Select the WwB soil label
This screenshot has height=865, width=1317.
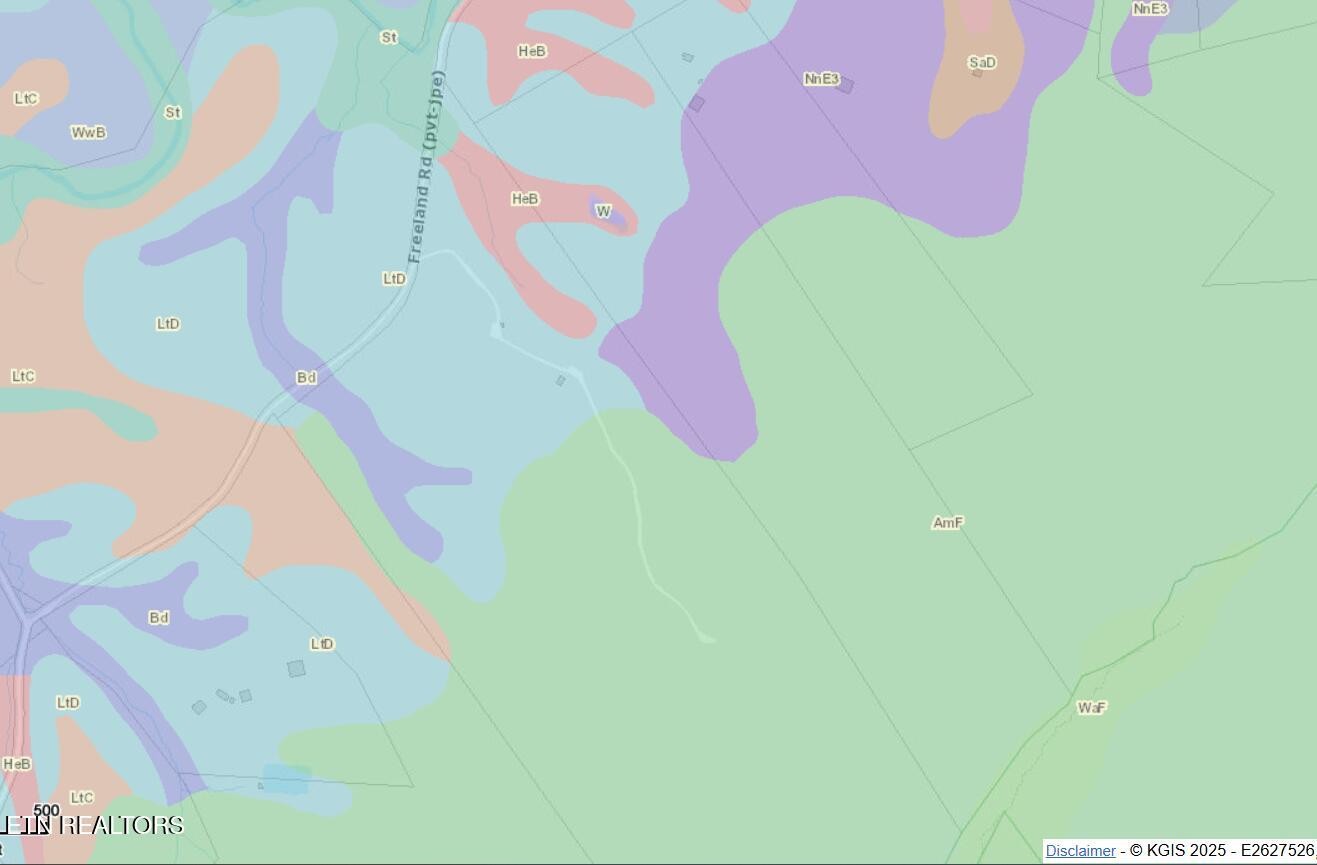88,133
